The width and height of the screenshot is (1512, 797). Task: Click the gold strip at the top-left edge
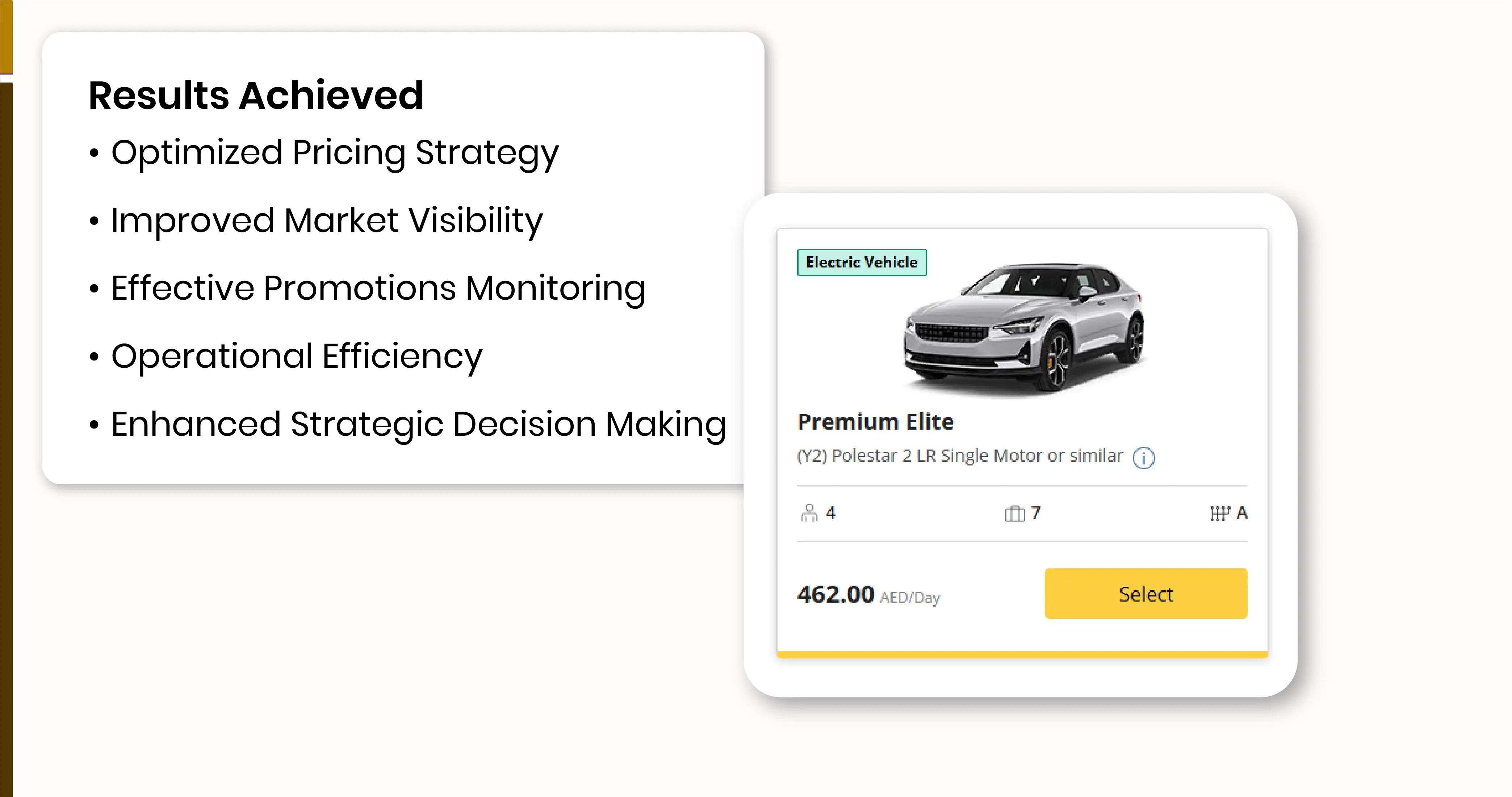(6, 35)
